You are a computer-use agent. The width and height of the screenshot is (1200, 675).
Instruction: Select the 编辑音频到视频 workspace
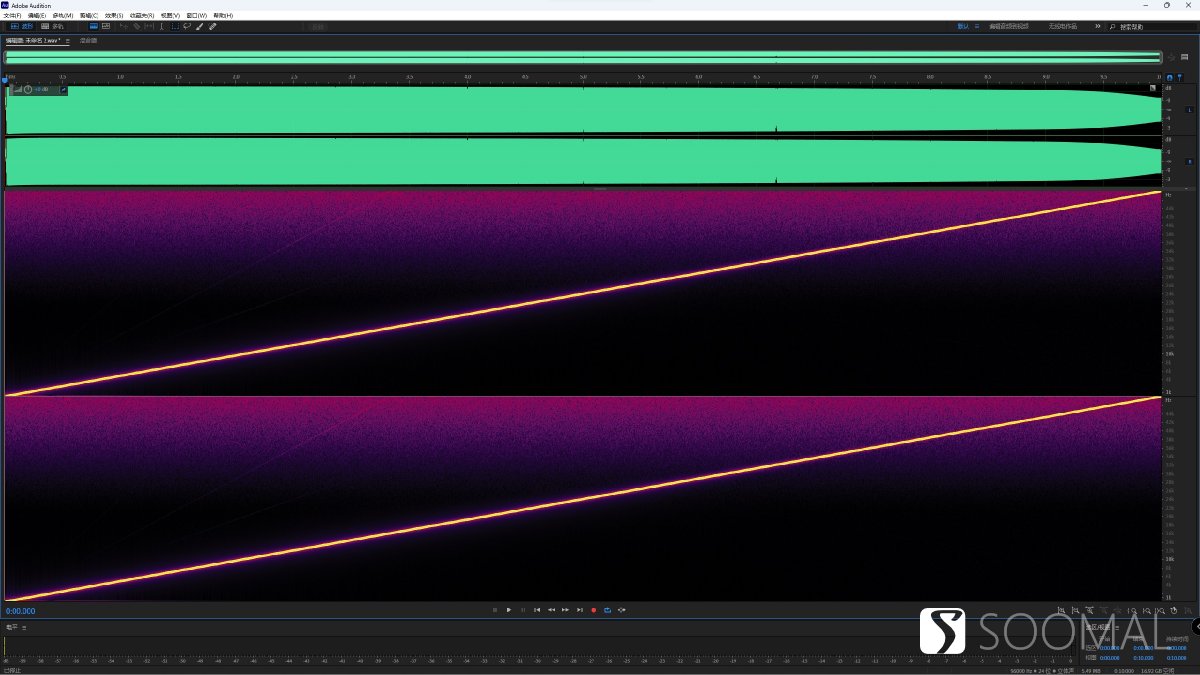point(1009,26)
